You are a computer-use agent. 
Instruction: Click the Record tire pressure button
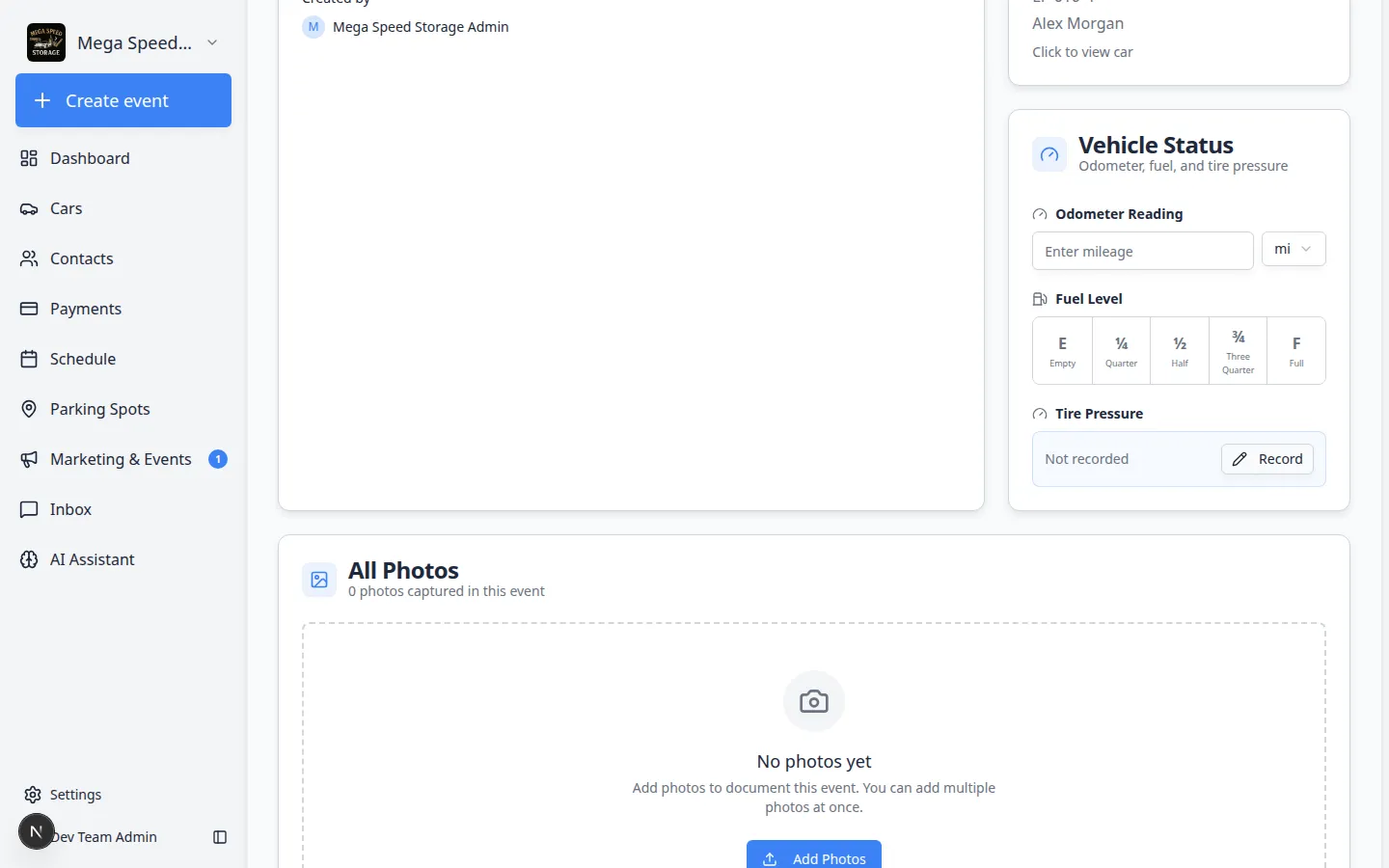point(1267,459)
